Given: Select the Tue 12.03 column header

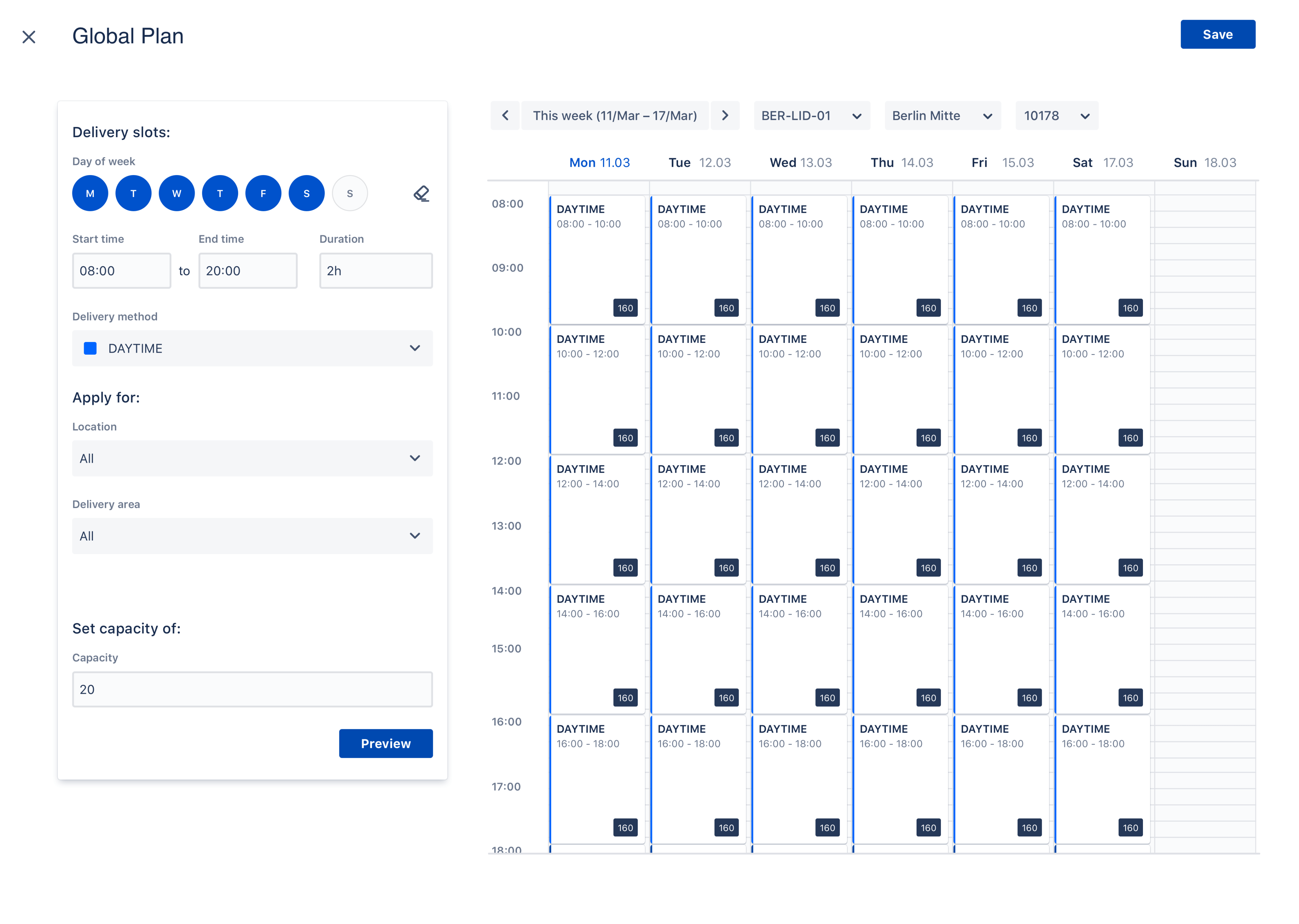Looking at the screenshot, I should pos(700,163).
